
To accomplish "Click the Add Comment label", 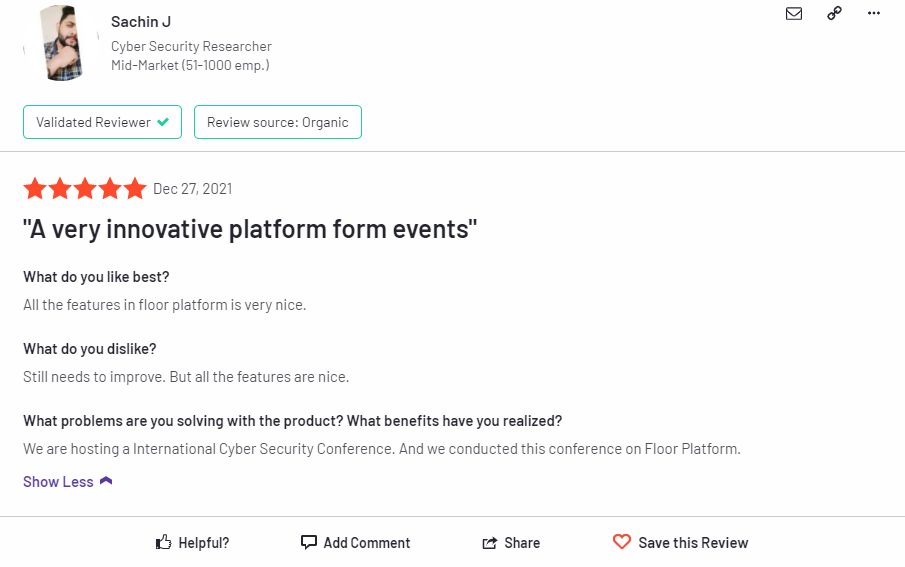I will point(367,543).
